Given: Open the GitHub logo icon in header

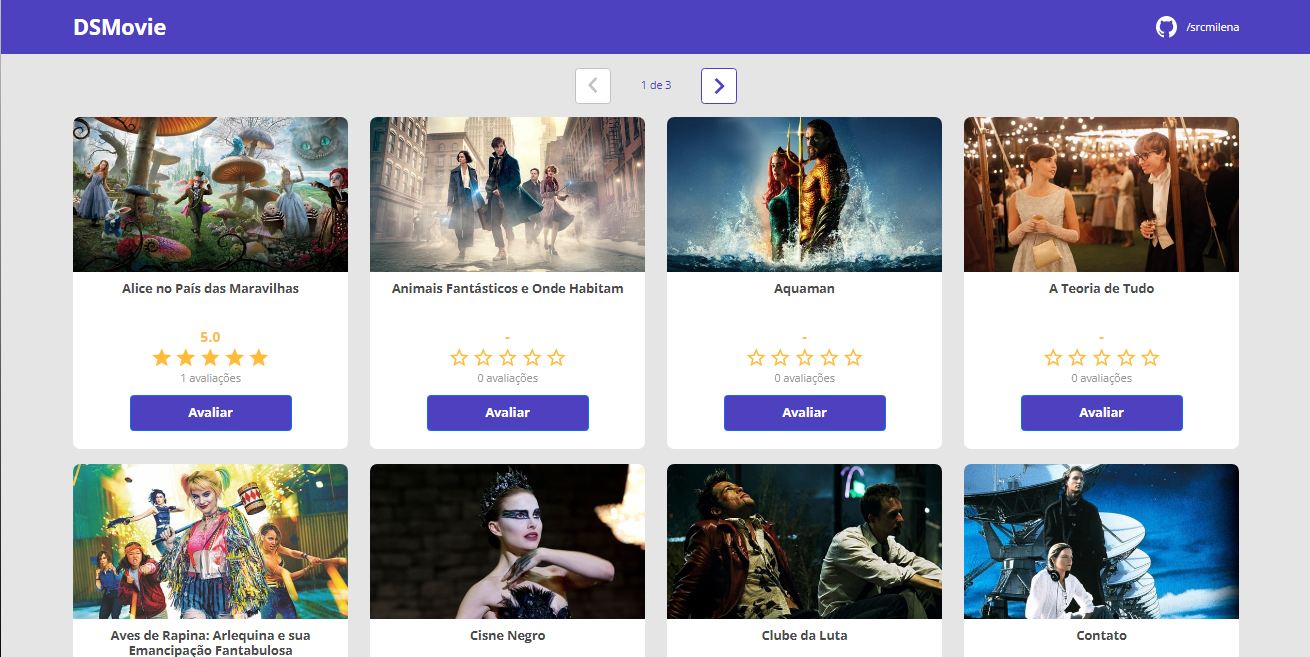Looking at the screenshot, I should pyautogui.click(x=1166, y=27).
